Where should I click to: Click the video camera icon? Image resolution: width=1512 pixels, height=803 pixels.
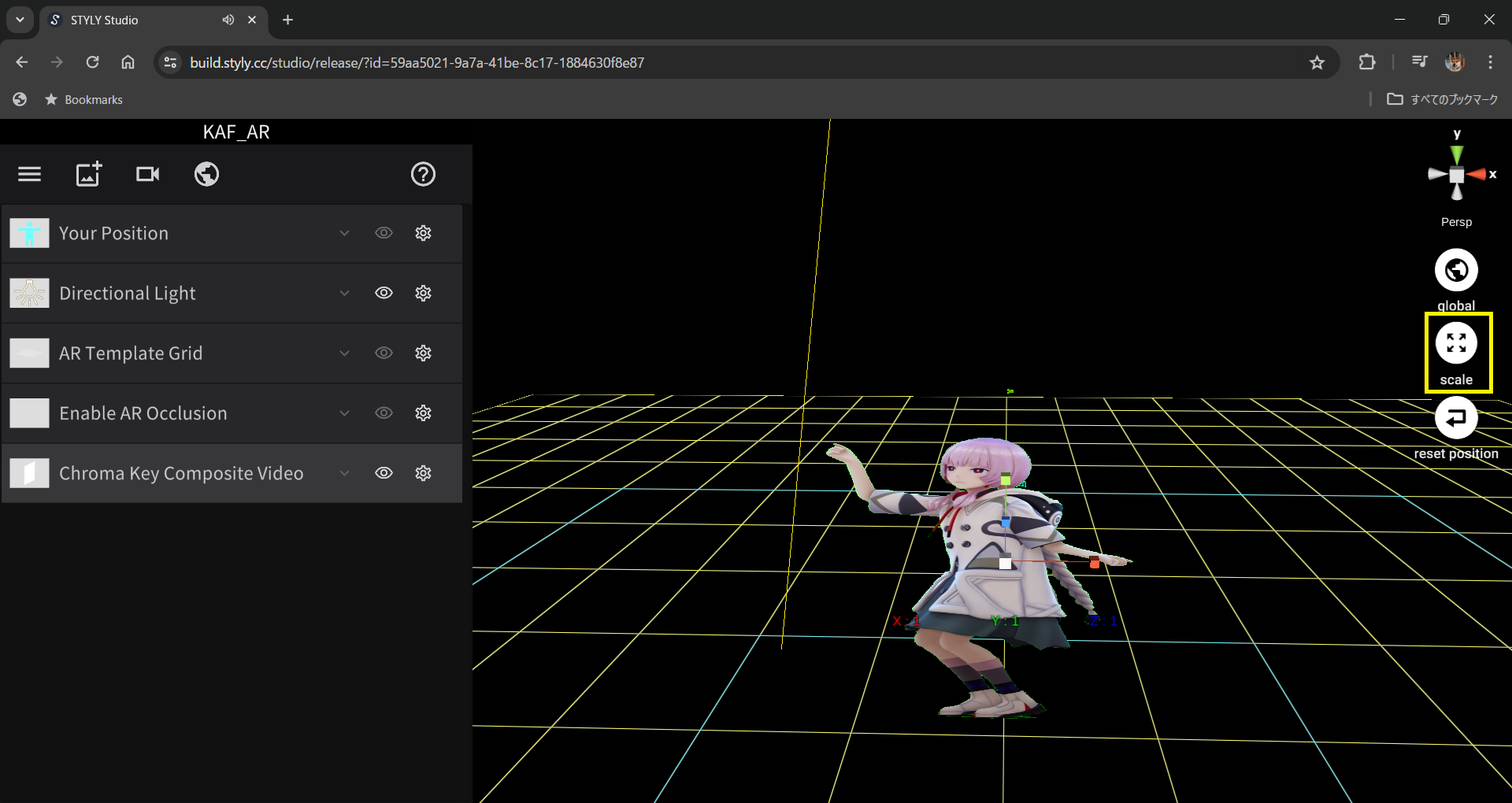(x=147, y=174)
